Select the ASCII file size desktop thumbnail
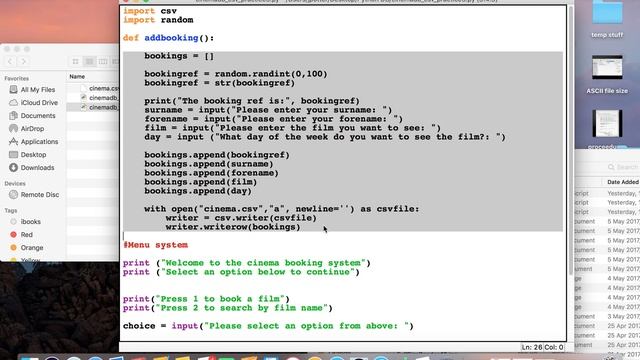Image resolution: width=640 pixels, height=360 pixels. [607, 74]
